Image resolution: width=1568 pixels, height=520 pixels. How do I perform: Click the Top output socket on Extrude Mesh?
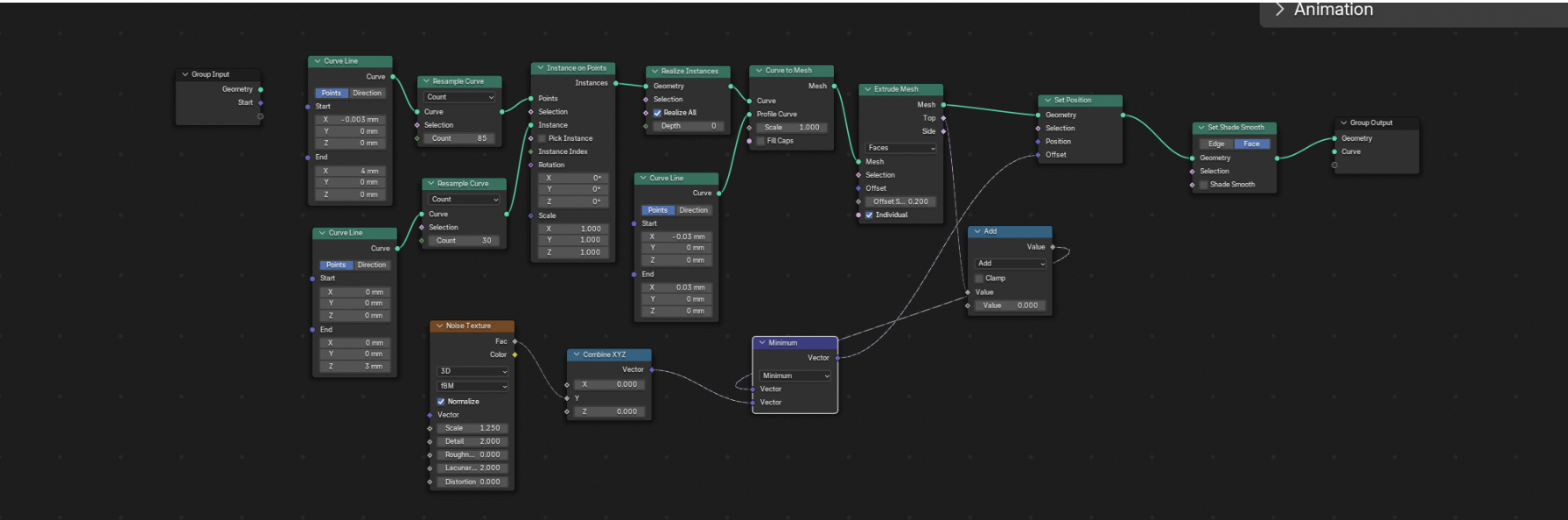click(x=943, y=118)
